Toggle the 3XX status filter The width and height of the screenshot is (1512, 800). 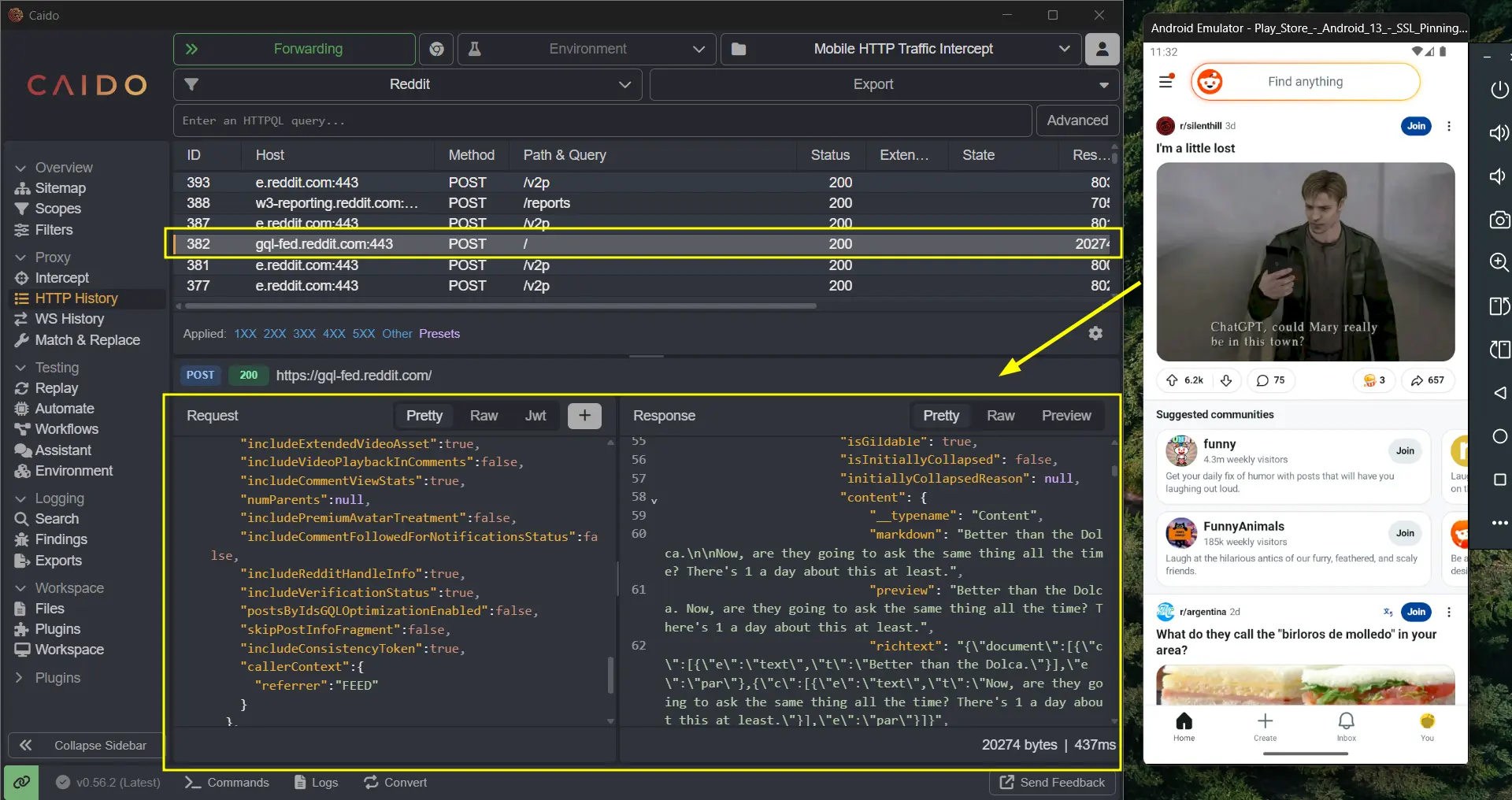point(305,334)
